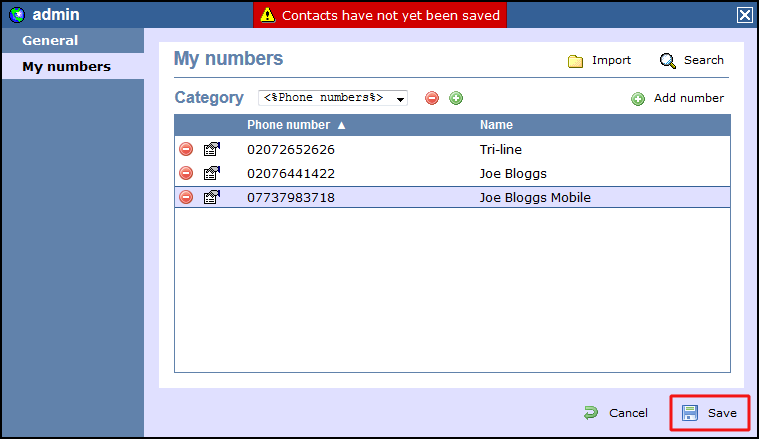Click the Search magnifier icon

(x=668, y=61)
